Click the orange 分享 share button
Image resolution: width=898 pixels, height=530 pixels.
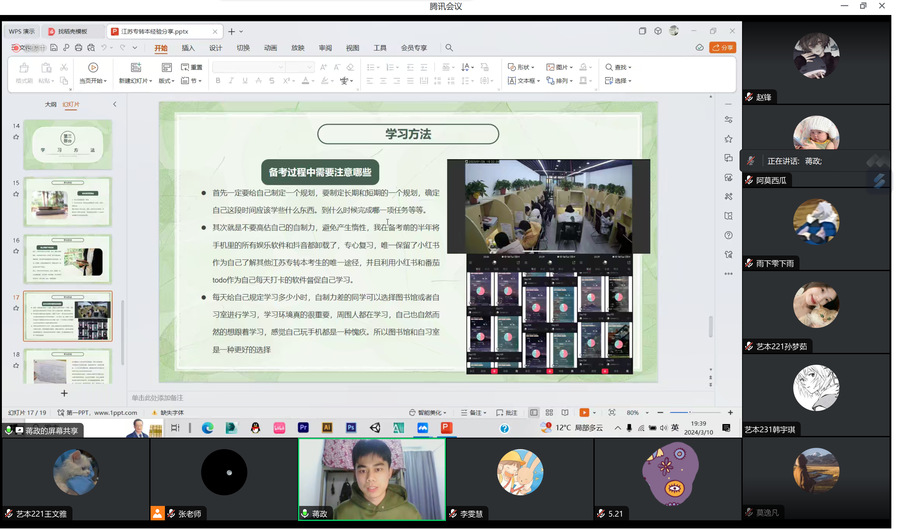[x=722, y=47]
